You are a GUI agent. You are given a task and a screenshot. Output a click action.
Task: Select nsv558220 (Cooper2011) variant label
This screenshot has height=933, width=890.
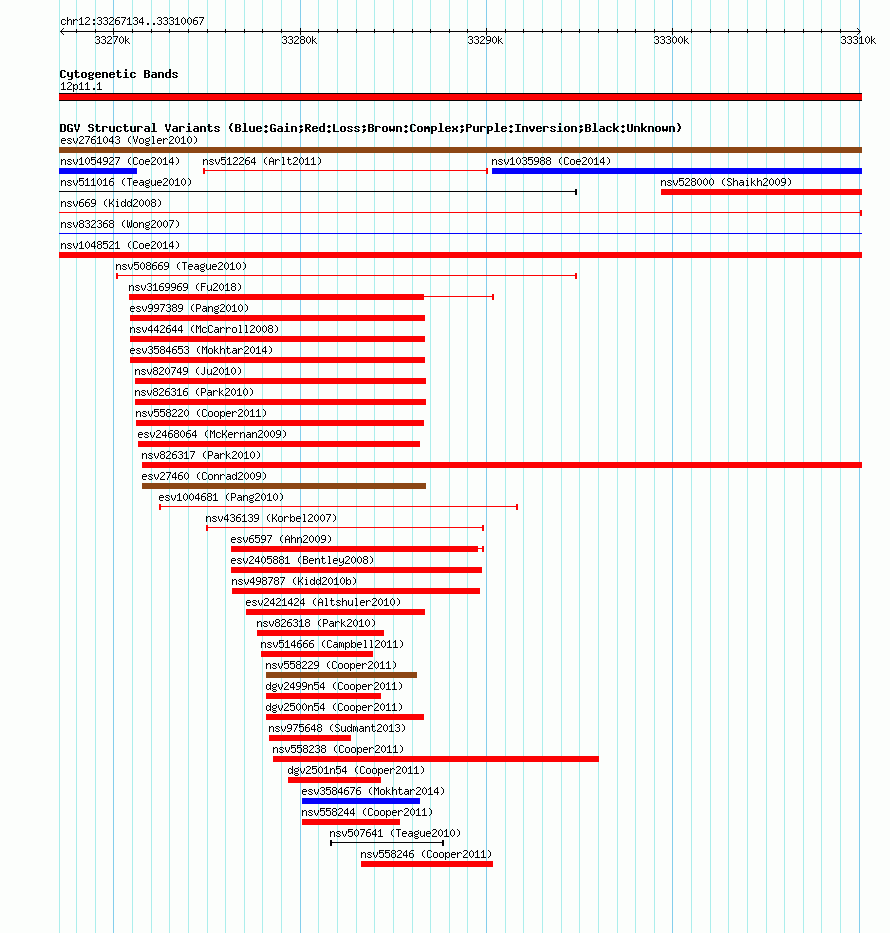(201, 414)
